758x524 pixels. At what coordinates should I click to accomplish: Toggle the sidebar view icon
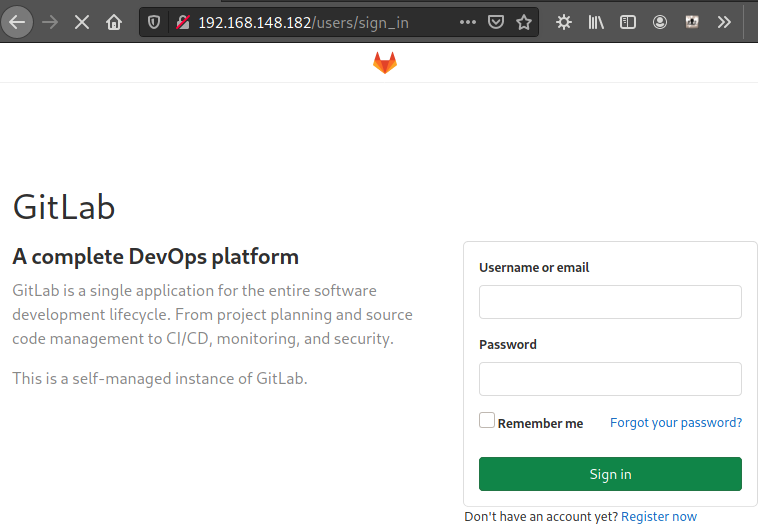point(627,22)
